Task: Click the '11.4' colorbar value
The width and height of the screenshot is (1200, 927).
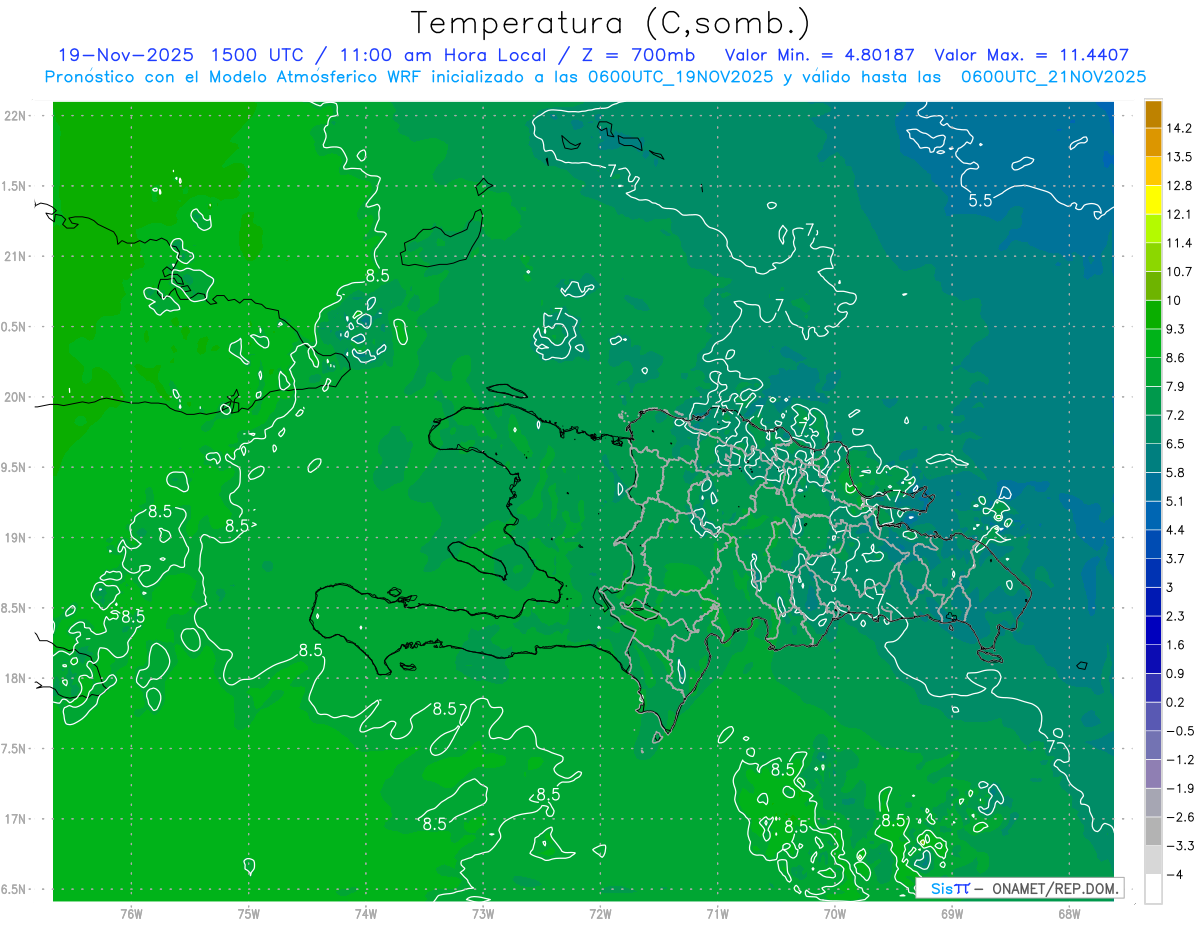Action: click(1180, 243)
